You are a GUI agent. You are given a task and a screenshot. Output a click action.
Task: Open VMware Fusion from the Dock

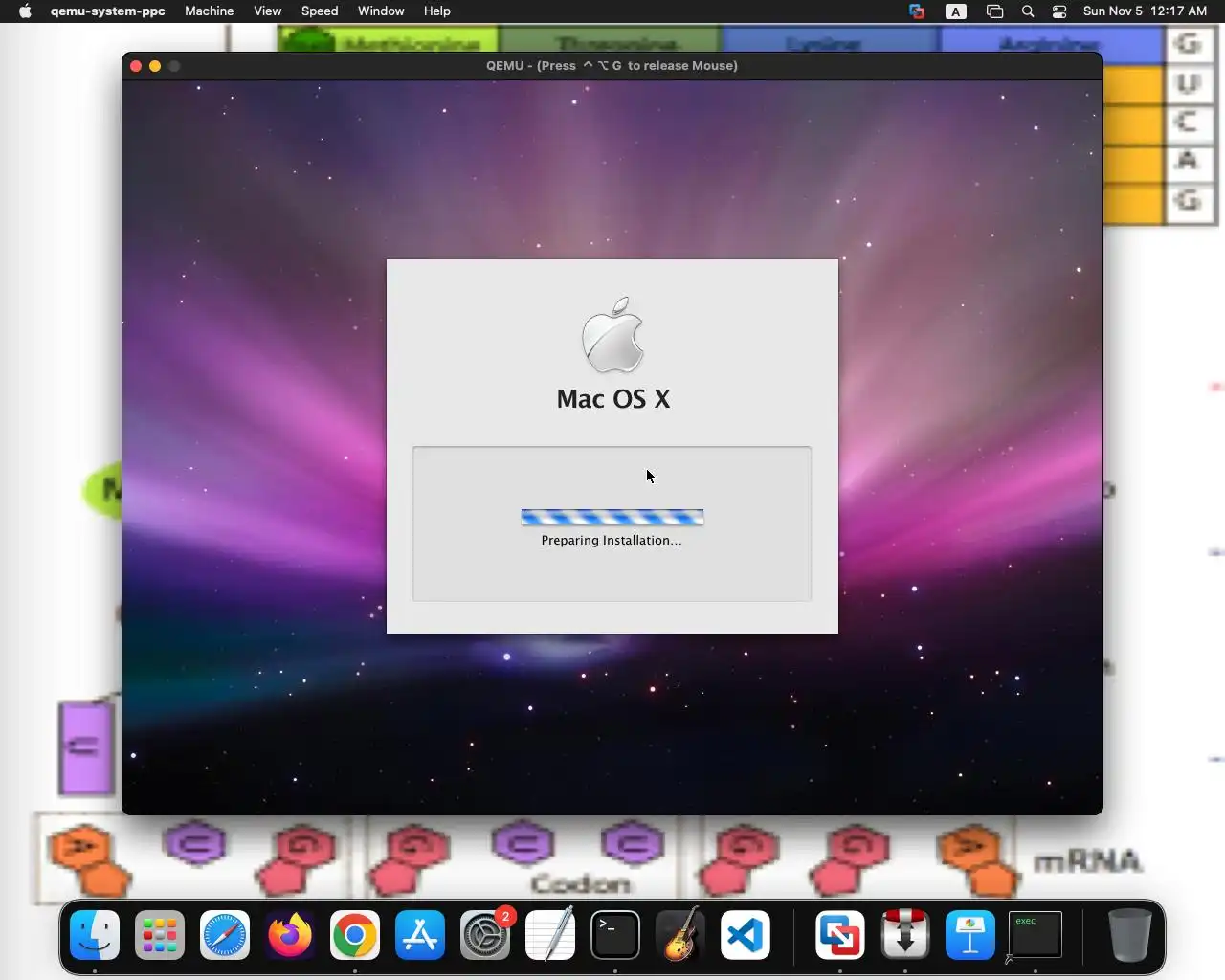click(x=840, y=934)
